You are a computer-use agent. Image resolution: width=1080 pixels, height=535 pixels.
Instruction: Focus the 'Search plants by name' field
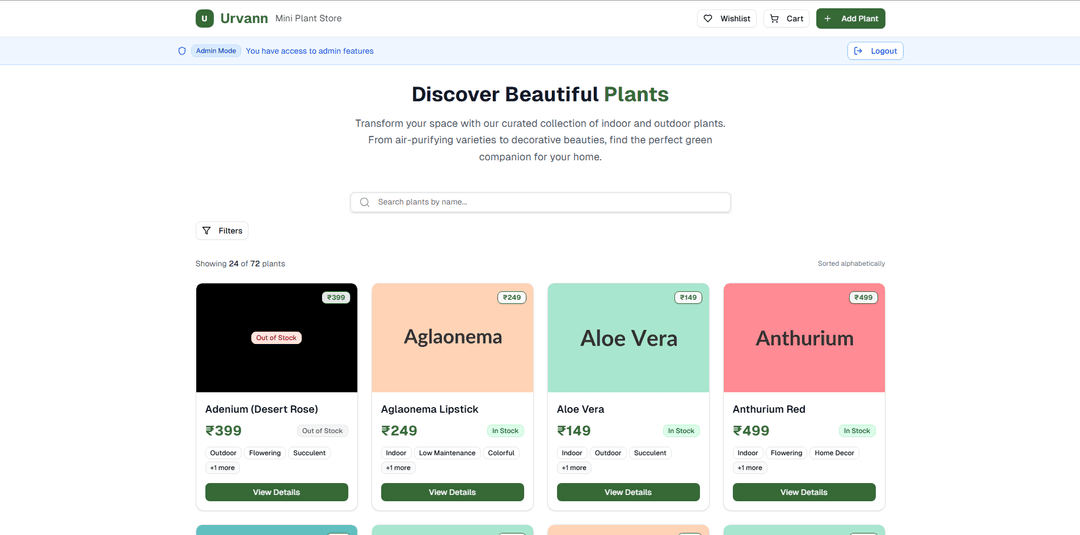548,202
